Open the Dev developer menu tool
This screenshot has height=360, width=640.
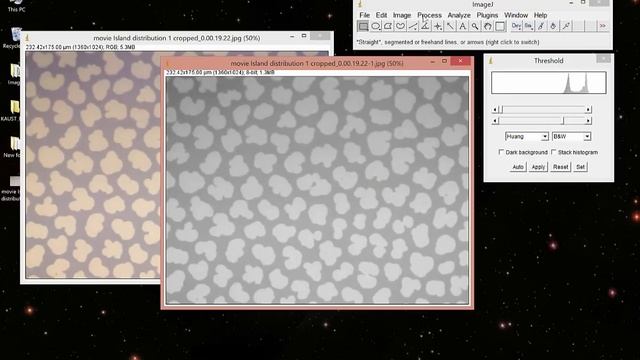click(516, 26)
